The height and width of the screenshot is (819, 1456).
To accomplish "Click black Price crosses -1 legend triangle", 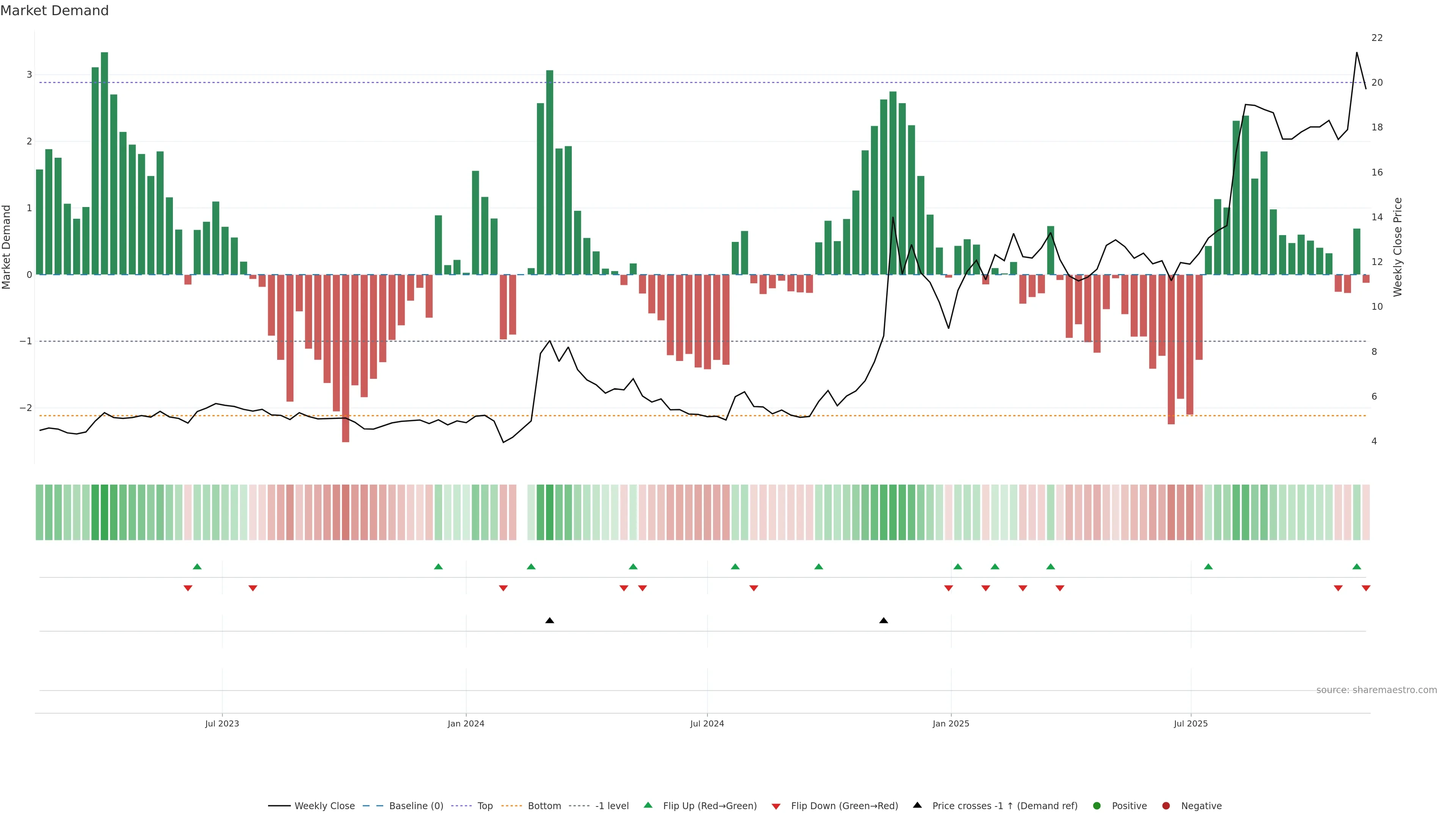I will click(917, 805).
